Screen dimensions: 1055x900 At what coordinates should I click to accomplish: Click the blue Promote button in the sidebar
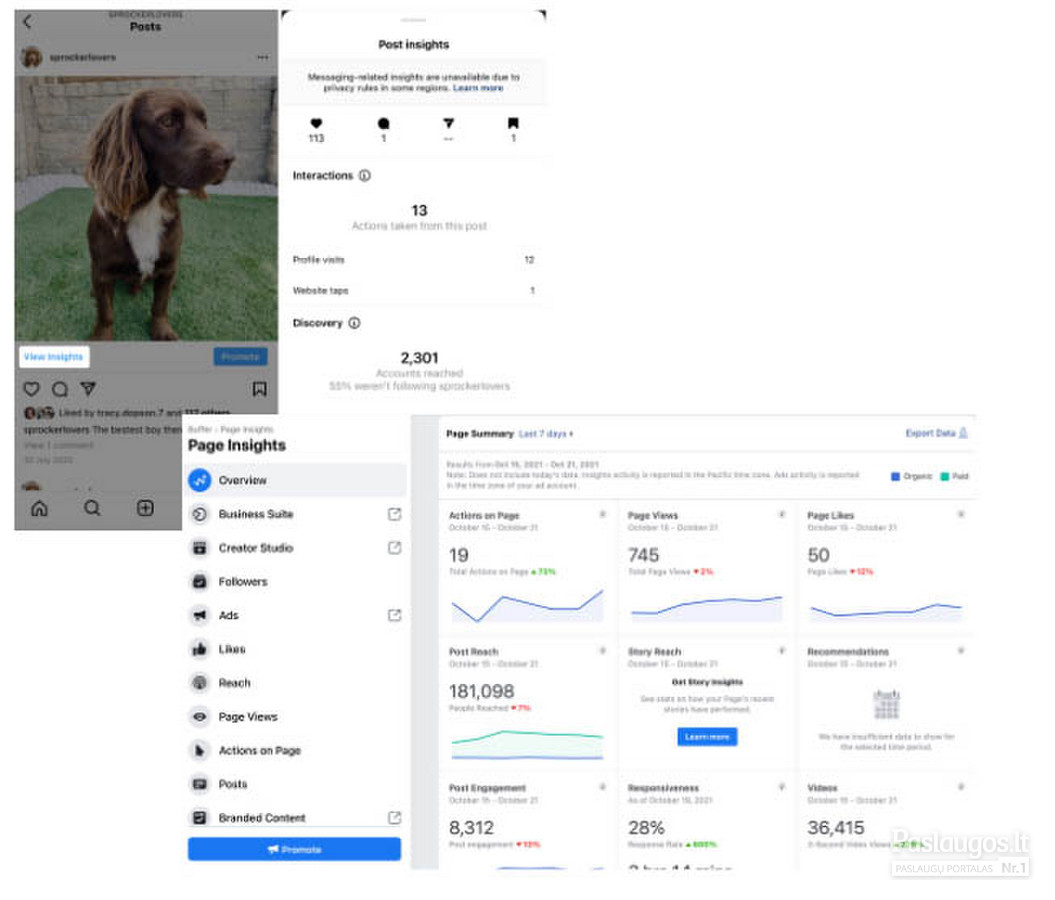(294, 850)
